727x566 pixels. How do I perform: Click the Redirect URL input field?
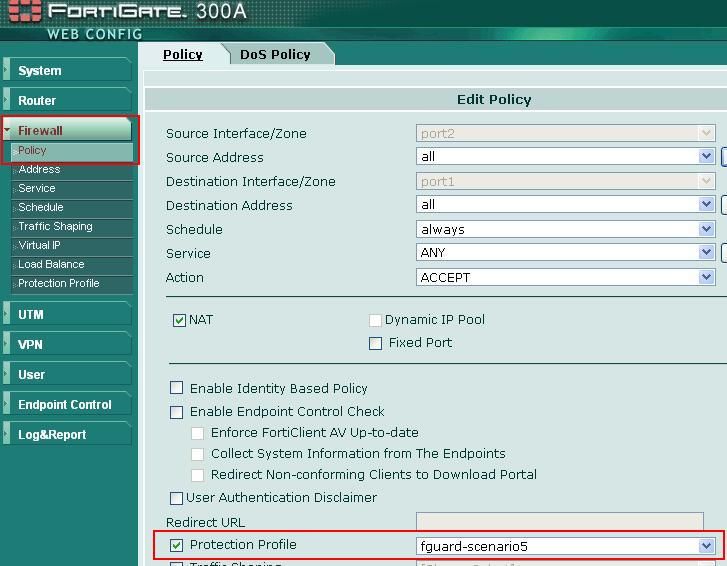click(571, 522)
